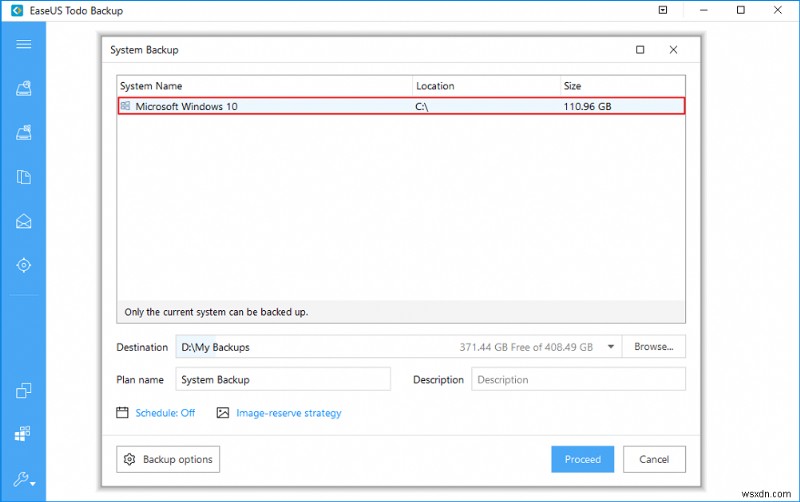Expand the Destination dropdown arrow

click(x=611, y=347)
